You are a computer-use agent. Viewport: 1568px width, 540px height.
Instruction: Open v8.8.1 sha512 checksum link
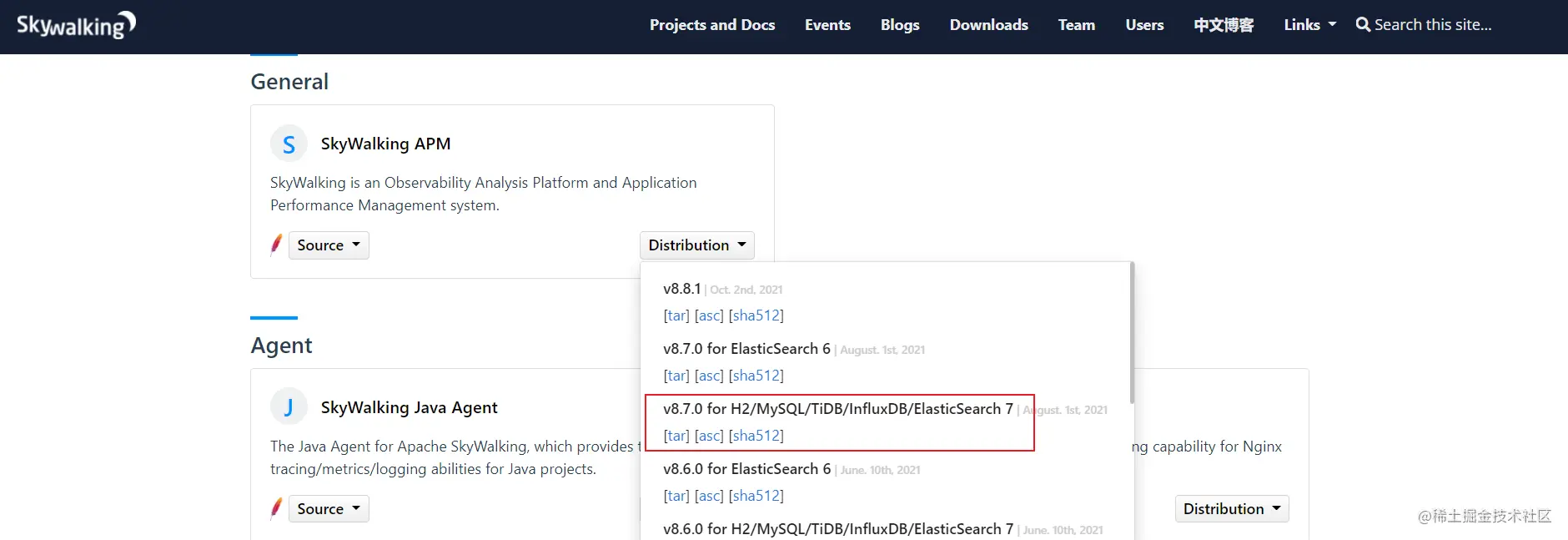click(x=756, y=315)
